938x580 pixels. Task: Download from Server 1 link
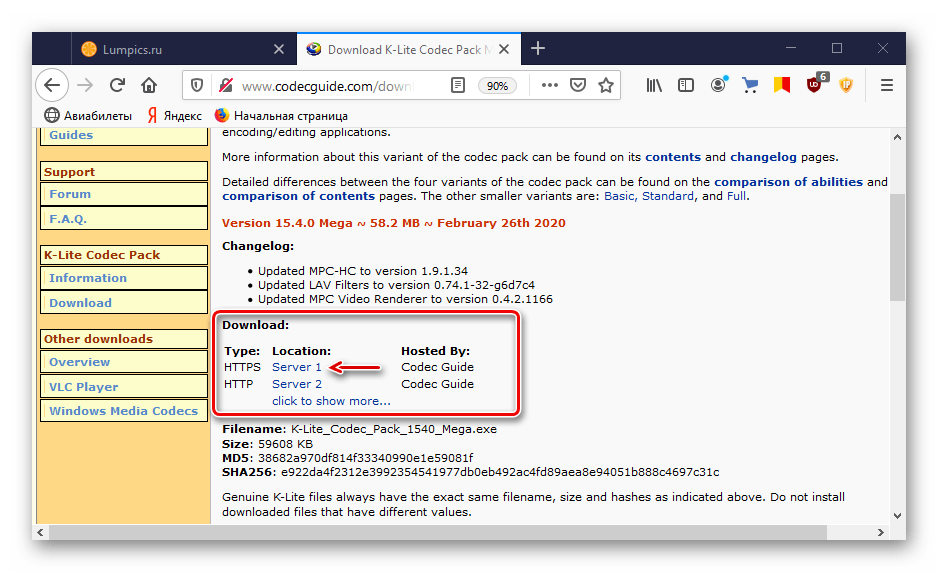[x=297, y=367]
